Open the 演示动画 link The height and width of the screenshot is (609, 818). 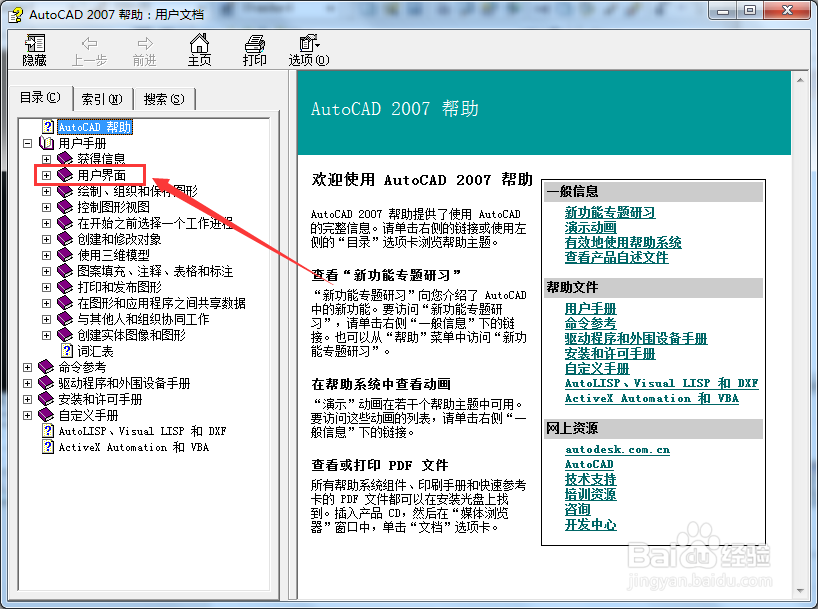[591, 228]
